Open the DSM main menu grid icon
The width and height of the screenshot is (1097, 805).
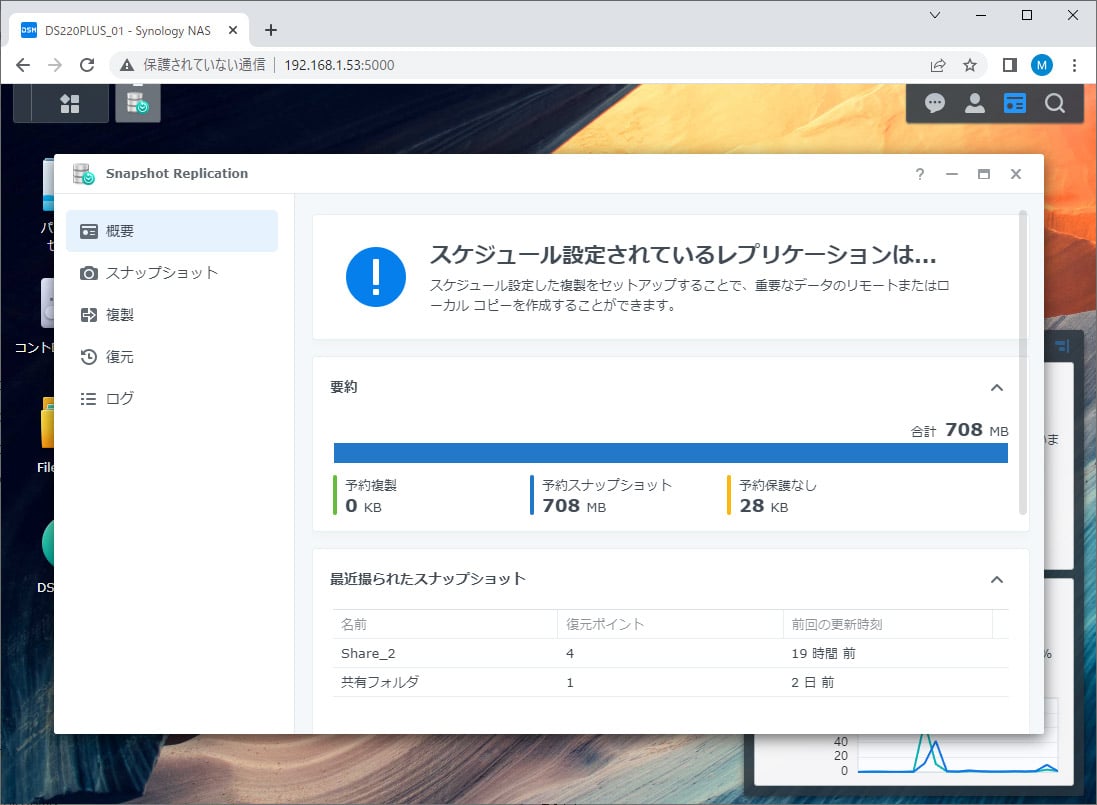[69, 104]
